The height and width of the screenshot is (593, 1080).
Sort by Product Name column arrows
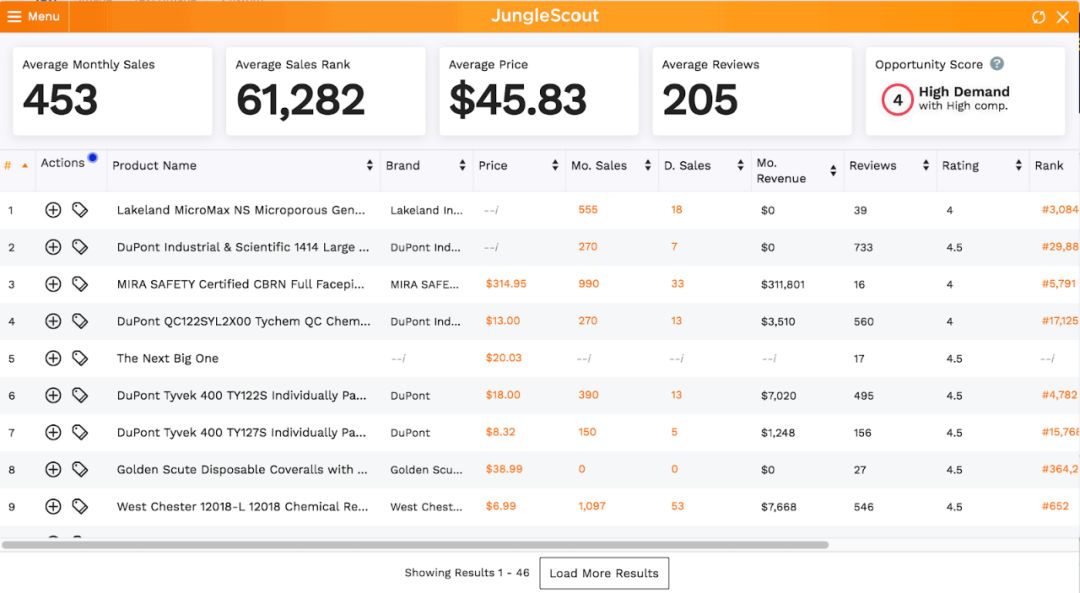click(370, 165)
